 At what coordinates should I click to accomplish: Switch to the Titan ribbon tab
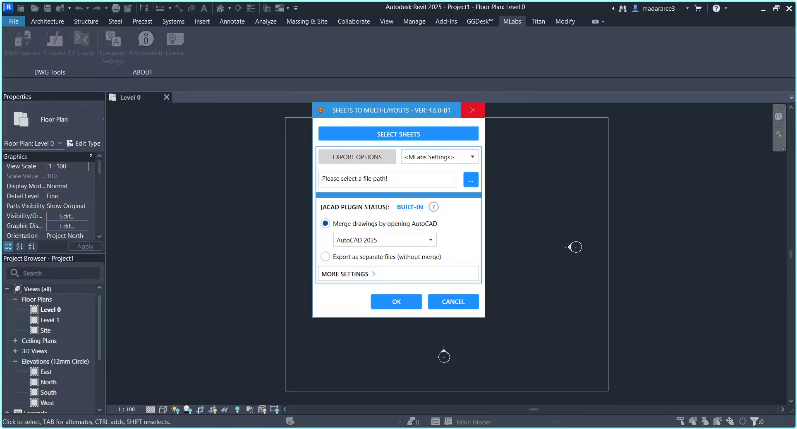click(538, 21)
